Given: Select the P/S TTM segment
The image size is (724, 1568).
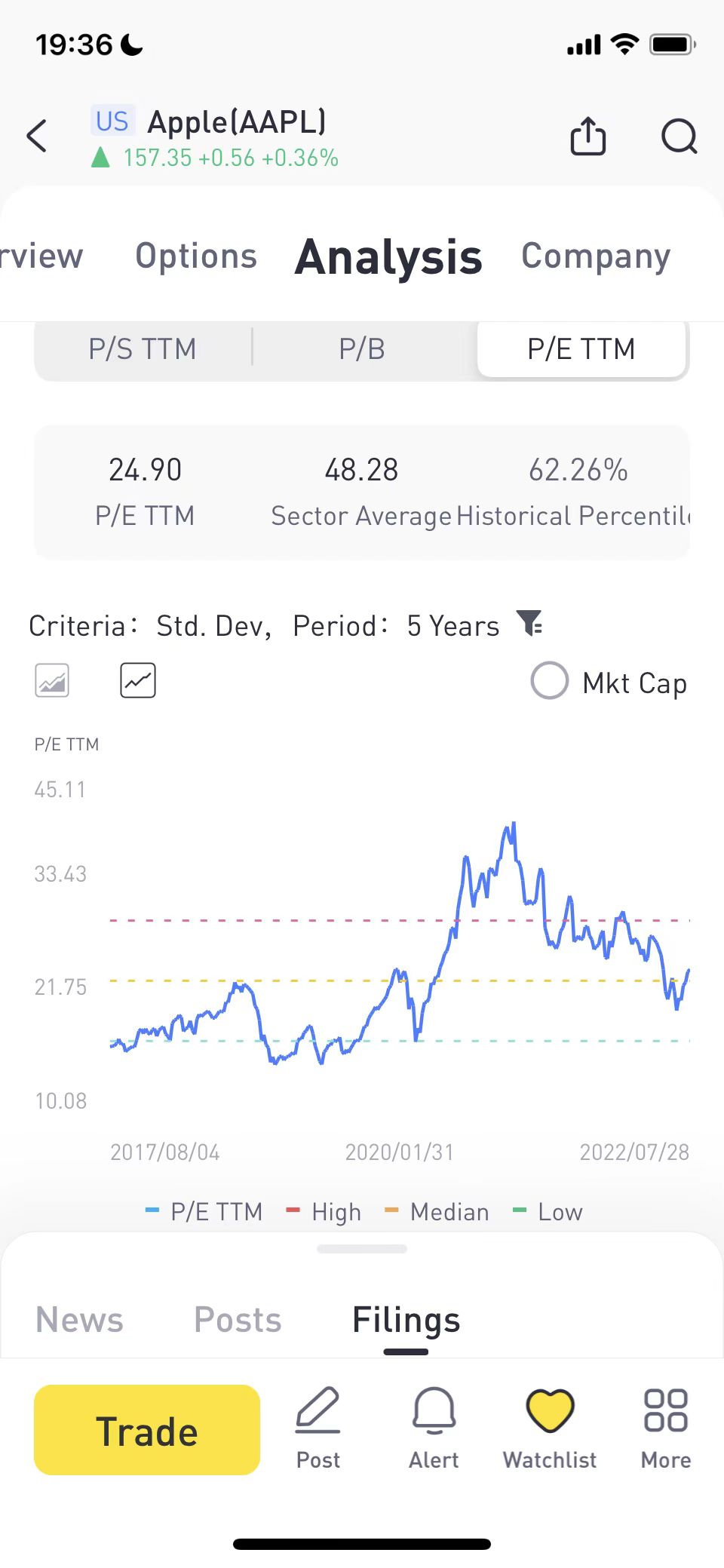Looking at the screenshot, I should click(143, 349).
